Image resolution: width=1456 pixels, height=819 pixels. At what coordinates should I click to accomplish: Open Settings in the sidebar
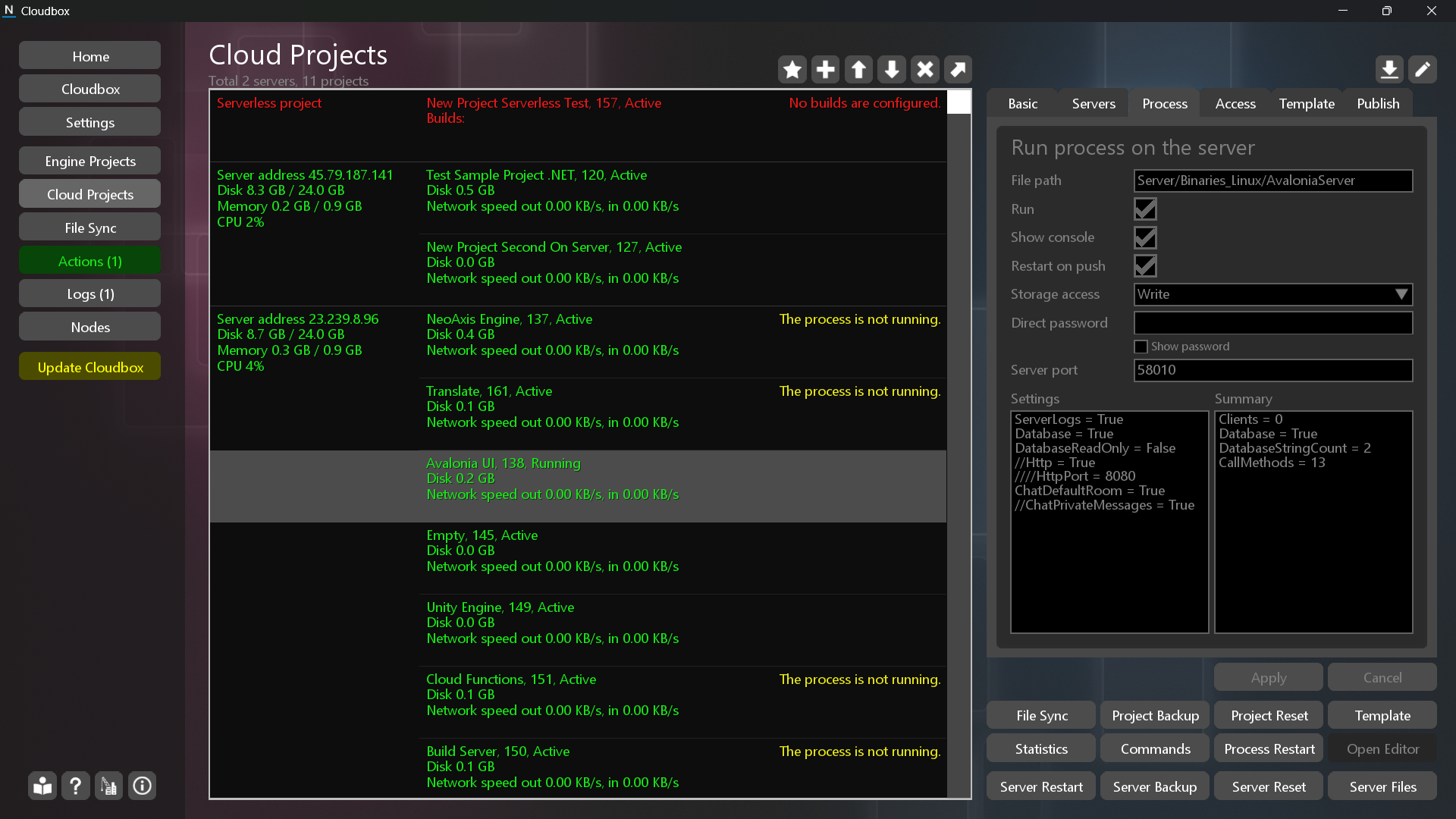coord(90,122)
